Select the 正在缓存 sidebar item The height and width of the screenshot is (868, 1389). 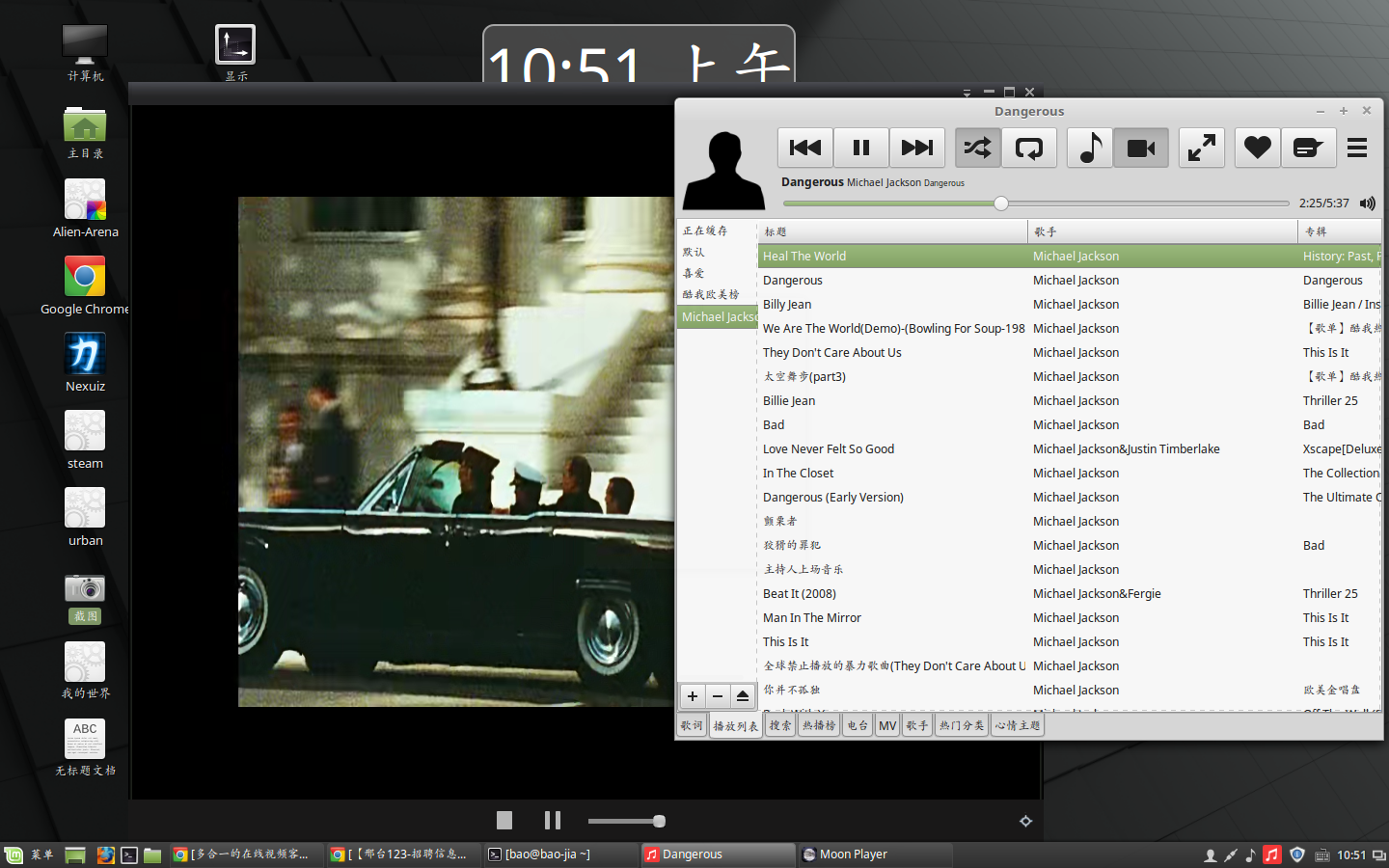717,231
